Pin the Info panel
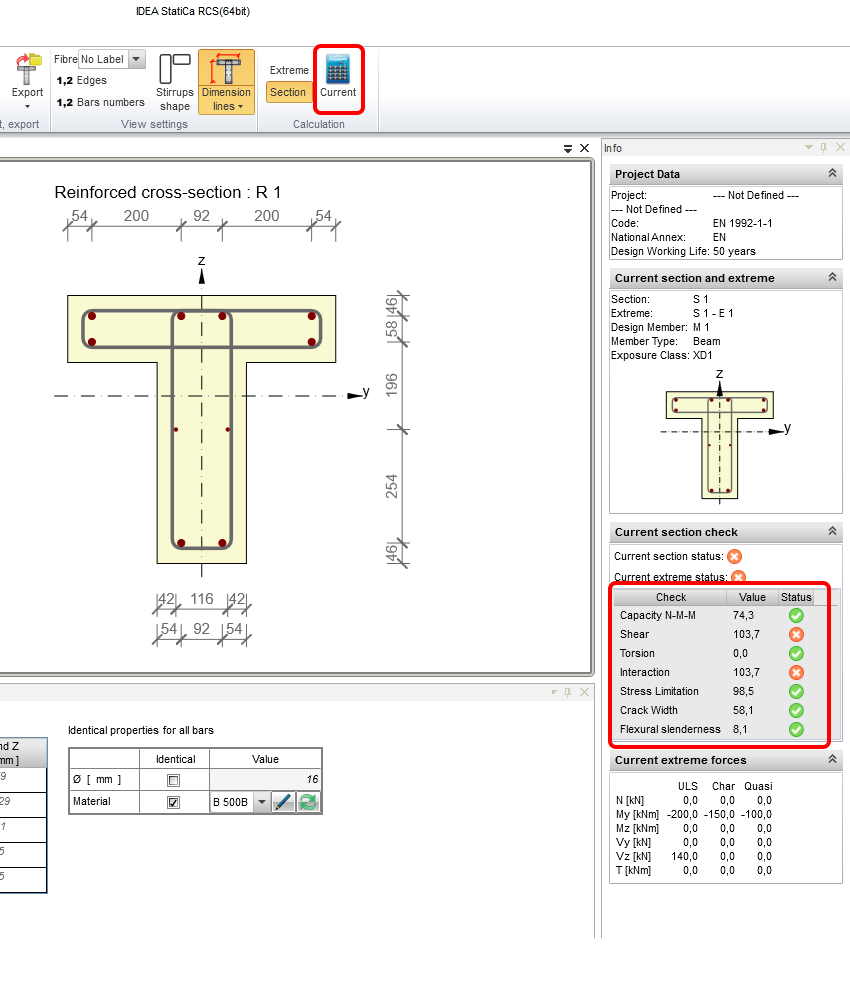850x1000 pixels. point(825,147)
